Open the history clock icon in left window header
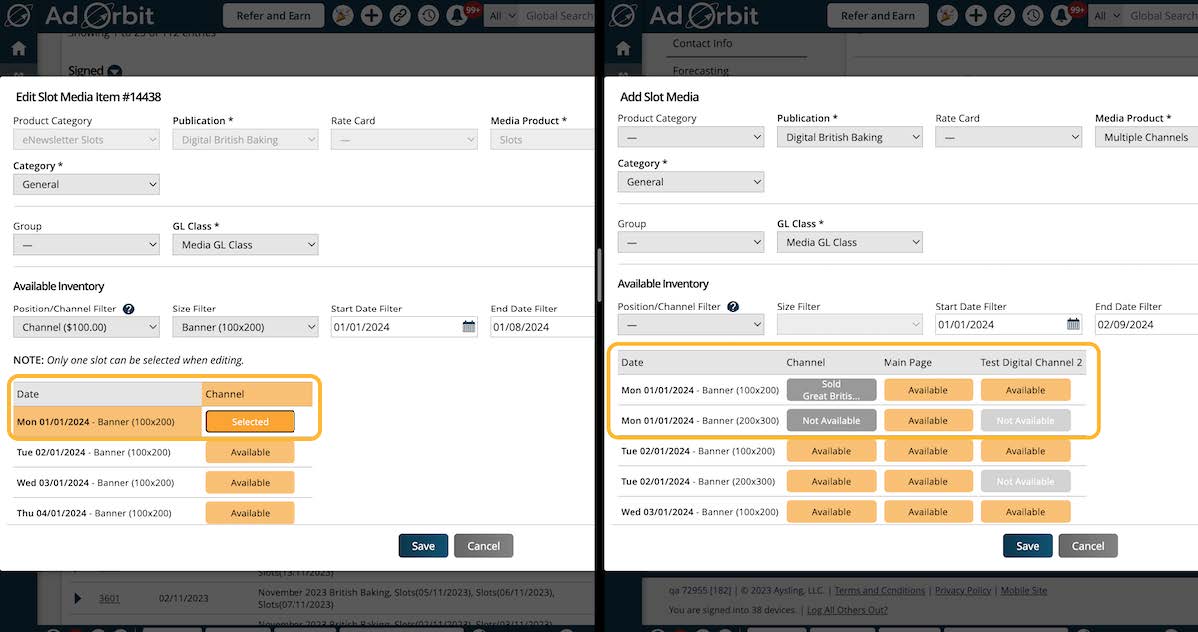The width and height of the screenshot is (1198, 632). tap(428, 15)
